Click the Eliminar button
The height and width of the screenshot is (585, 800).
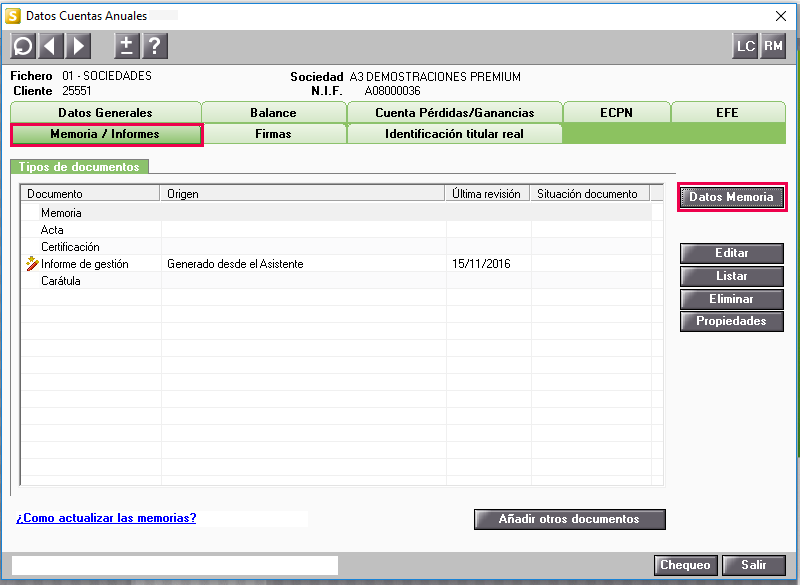click(x=732, y=299)
